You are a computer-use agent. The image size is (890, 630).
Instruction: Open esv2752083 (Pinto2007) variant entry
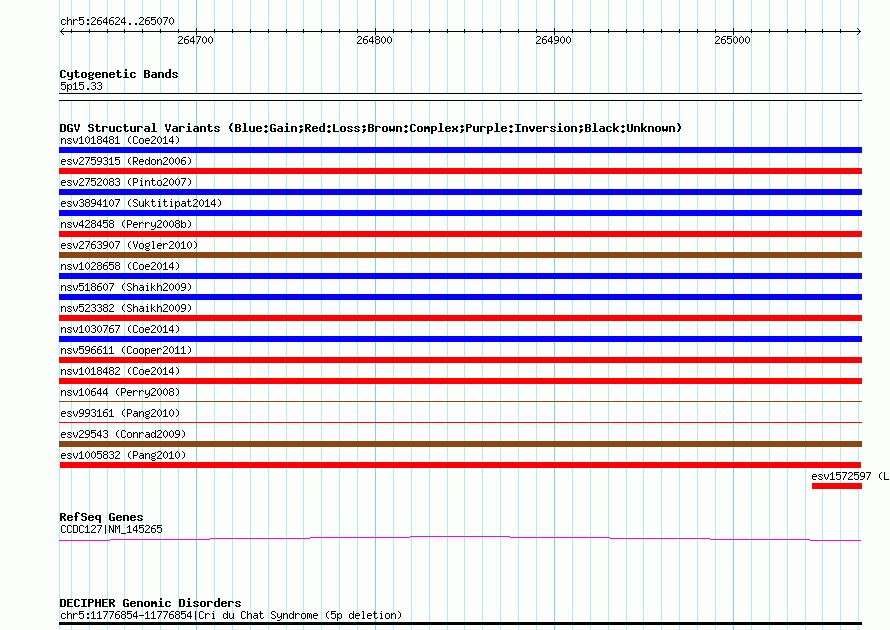126,182
